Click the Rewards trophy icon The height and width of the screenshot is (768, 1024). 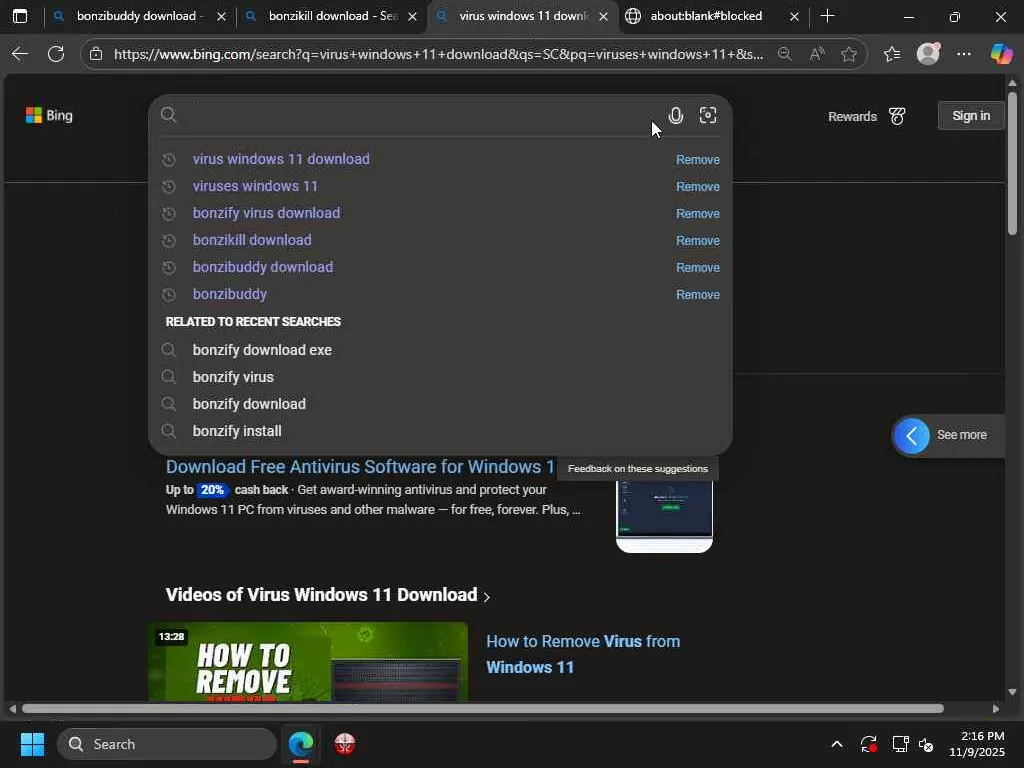coord(897,116)
